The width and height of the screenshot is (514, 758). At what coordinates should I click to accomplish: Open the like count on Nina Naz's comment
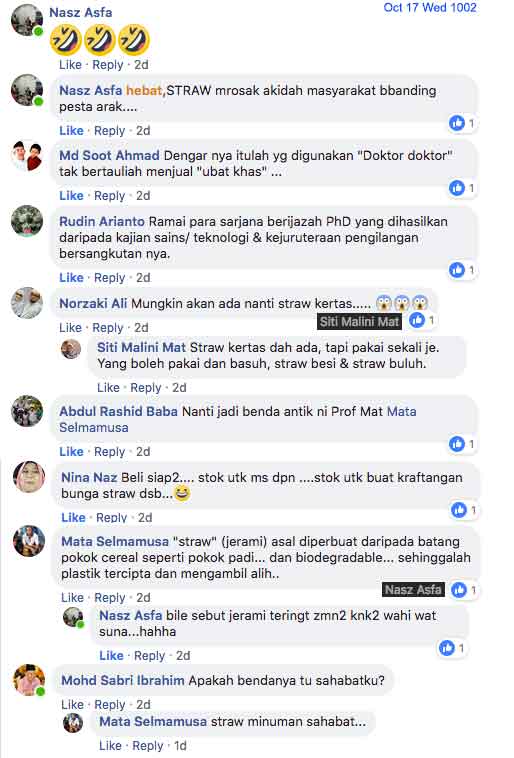[473, 510]
